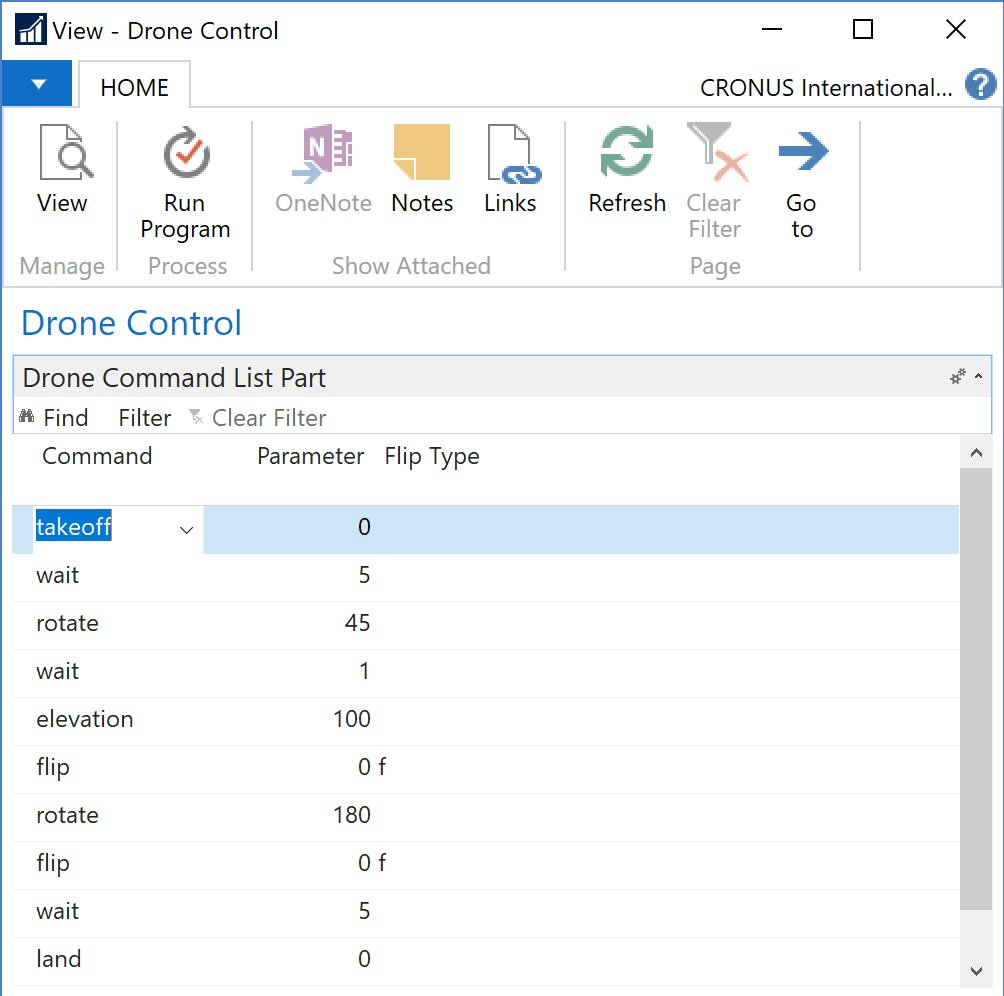Click Find in the list part
This screenshot has height=996, width=1004.
pos(54,418)
